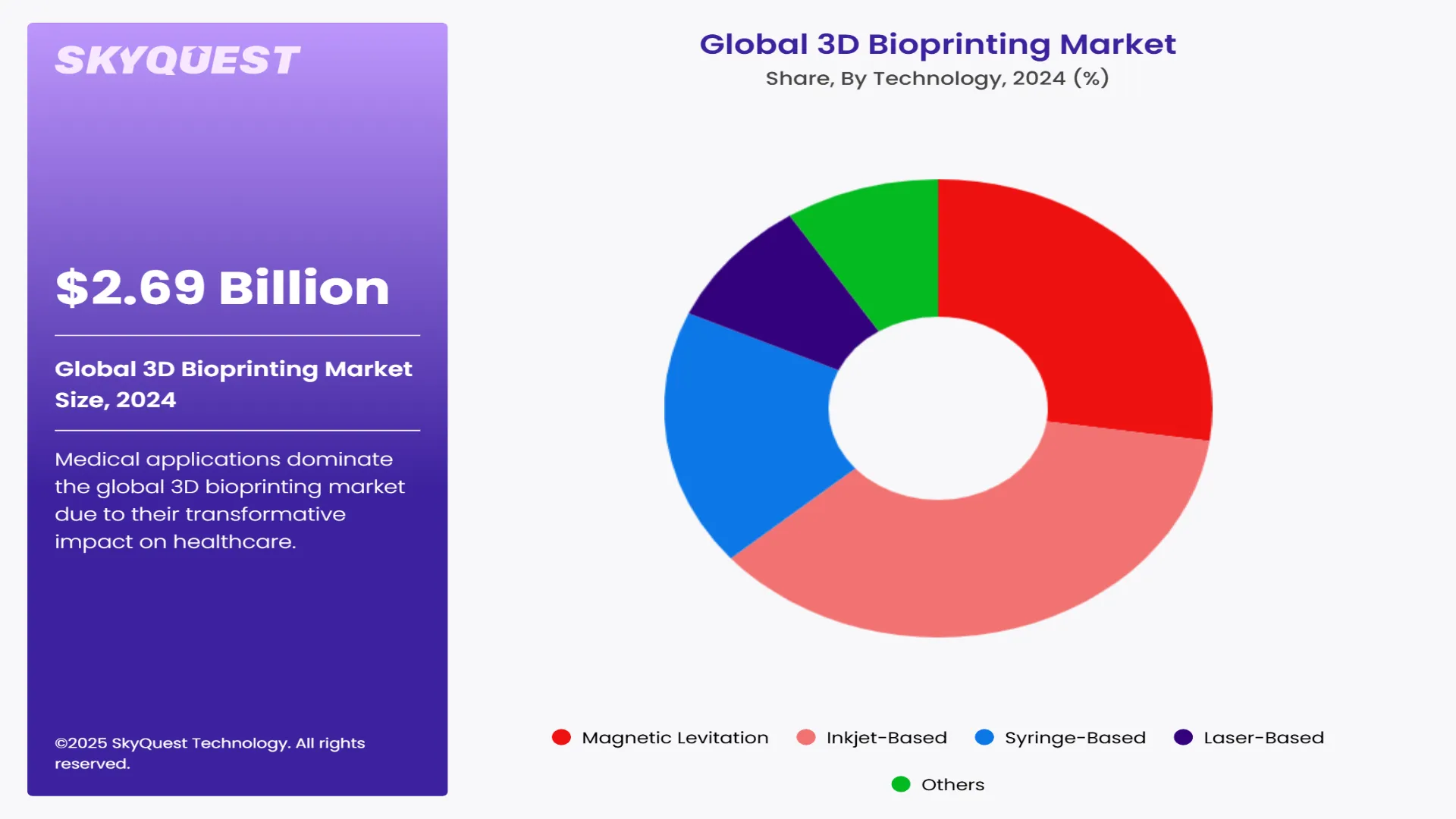Select the green Others legend dot
The width and height of the screenshot is (1456, 819).
tap(902, 784)
